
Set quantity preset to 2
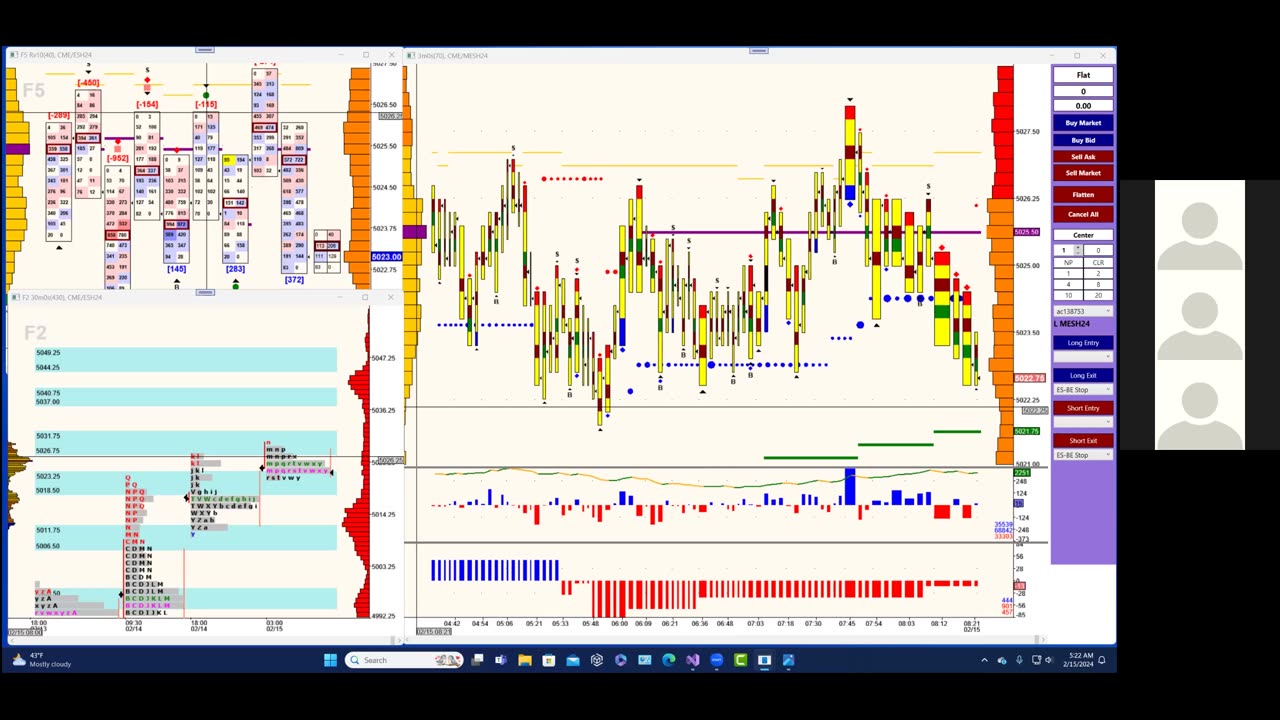pyautogui.click(x=1098, y=273)
